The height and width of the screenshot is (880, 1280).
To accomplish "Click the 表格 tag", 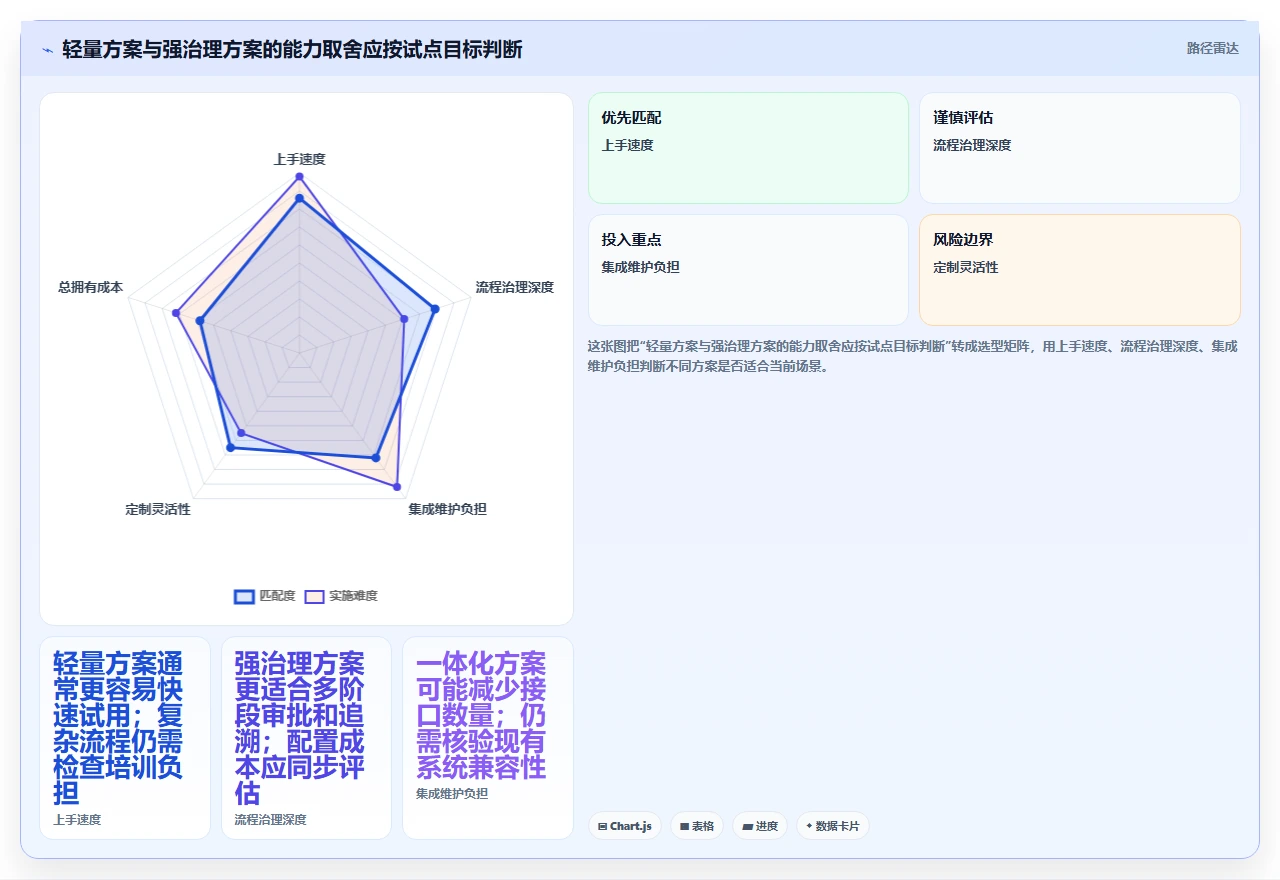I will [x=696, y=826].
